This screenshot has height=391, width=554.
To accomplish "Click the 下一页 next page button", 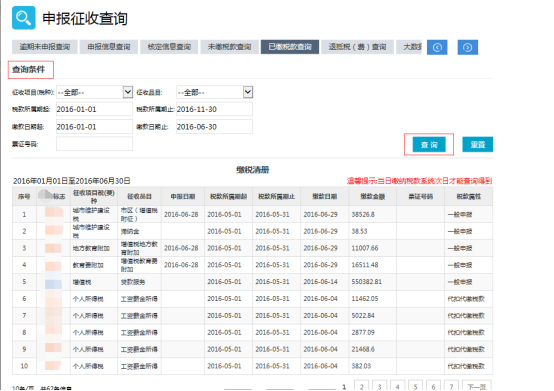I will click(x=477, y=386).
